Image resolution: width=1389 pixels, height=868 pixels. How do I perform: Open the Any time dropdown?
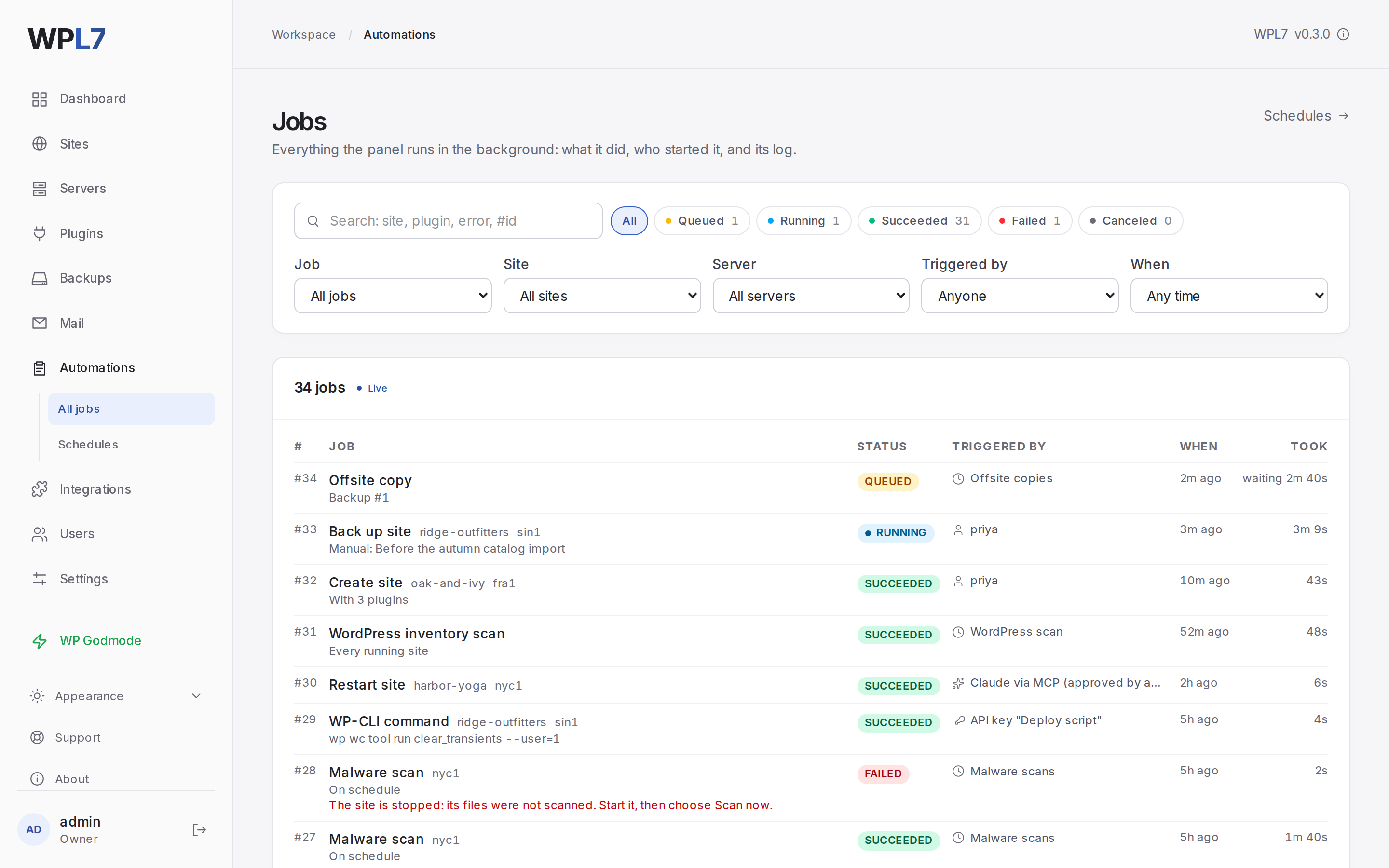pyautogui.click(x=1229, y=296)
